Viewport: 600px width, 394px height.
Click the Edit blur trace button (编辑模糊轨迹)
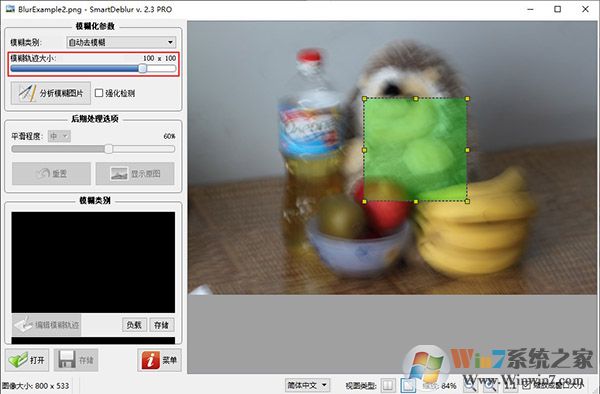46,325
